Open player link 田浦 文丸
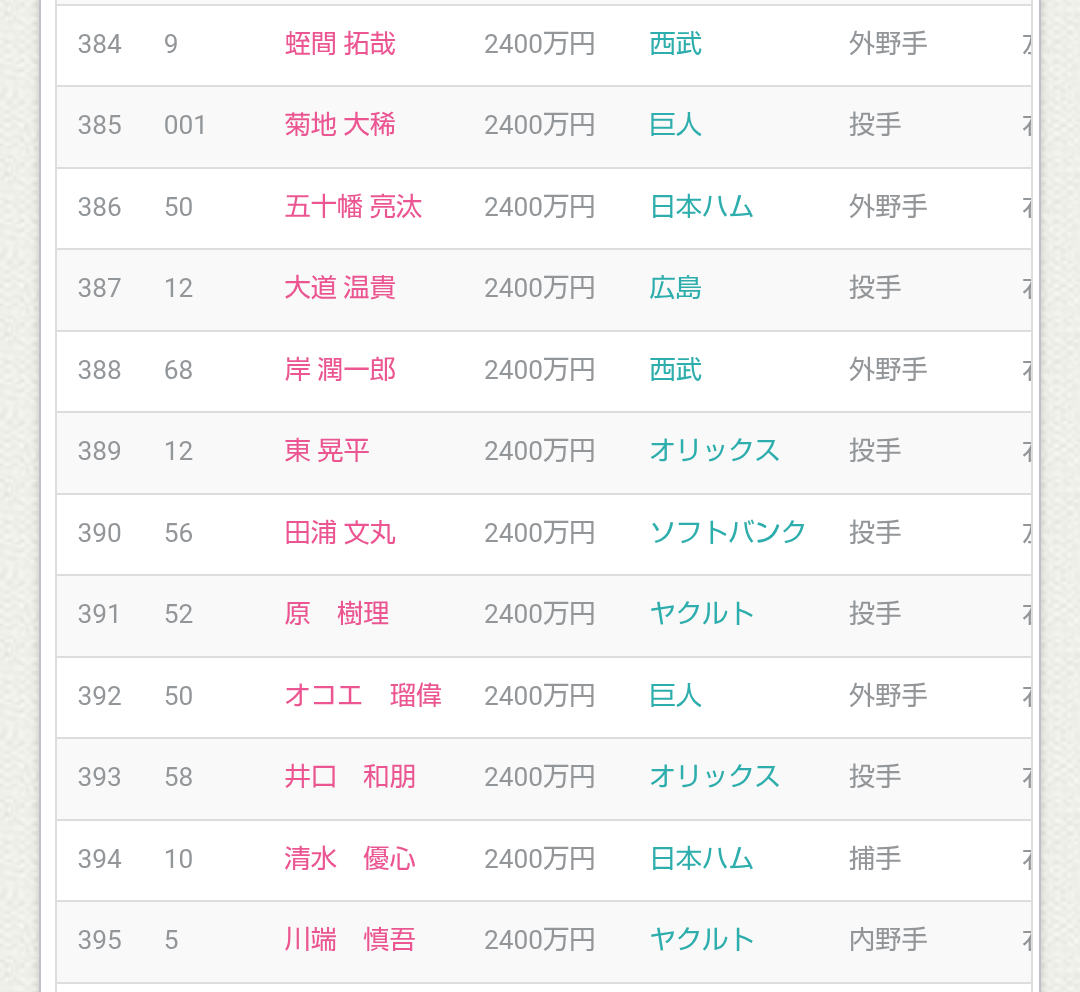The height and width of the screenshot is (992, 1080). pyautogui.click(x=340, y=533)
